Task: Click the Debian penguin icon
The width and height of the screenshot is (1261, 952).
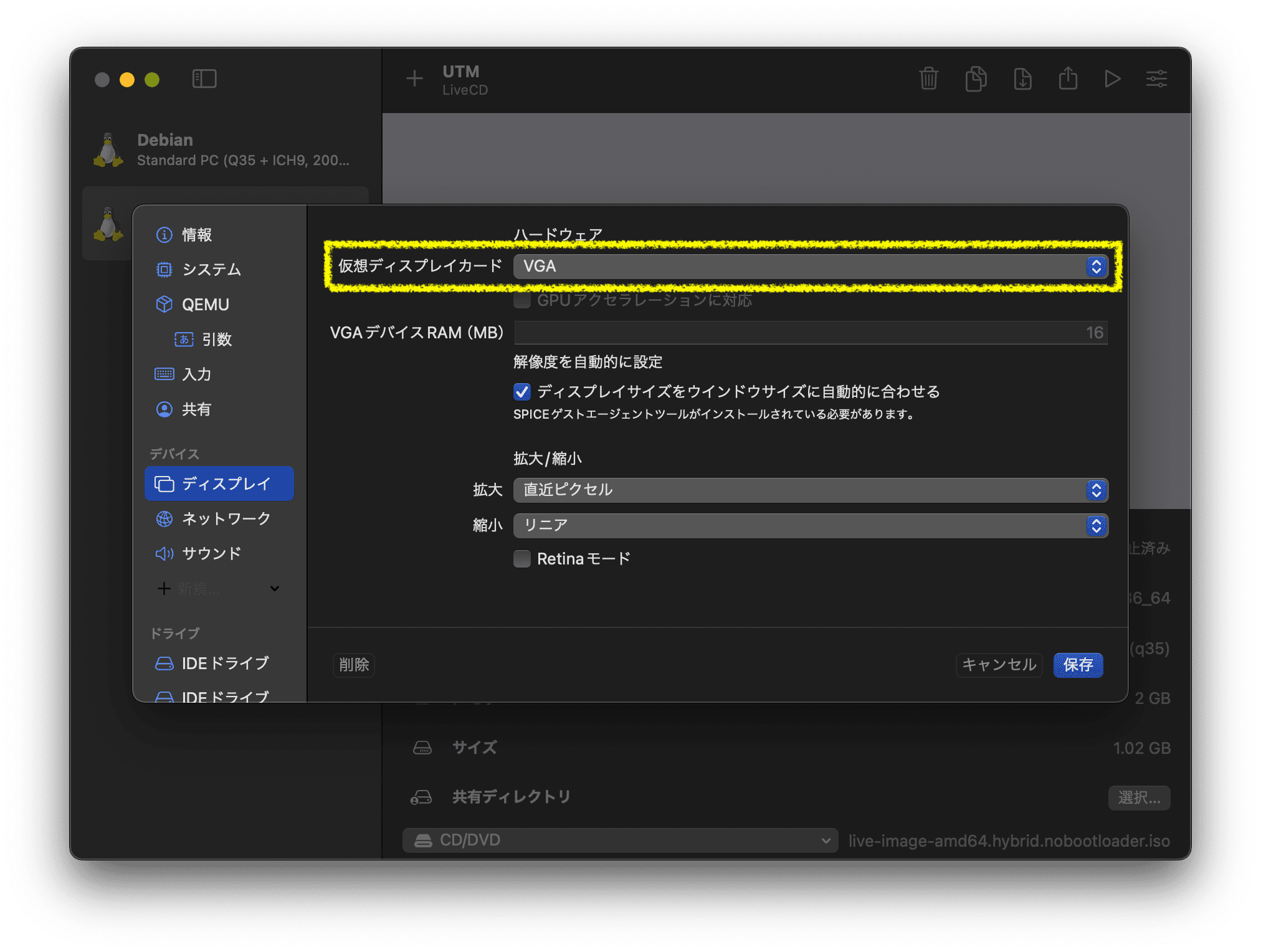Action: click(108, 150)
